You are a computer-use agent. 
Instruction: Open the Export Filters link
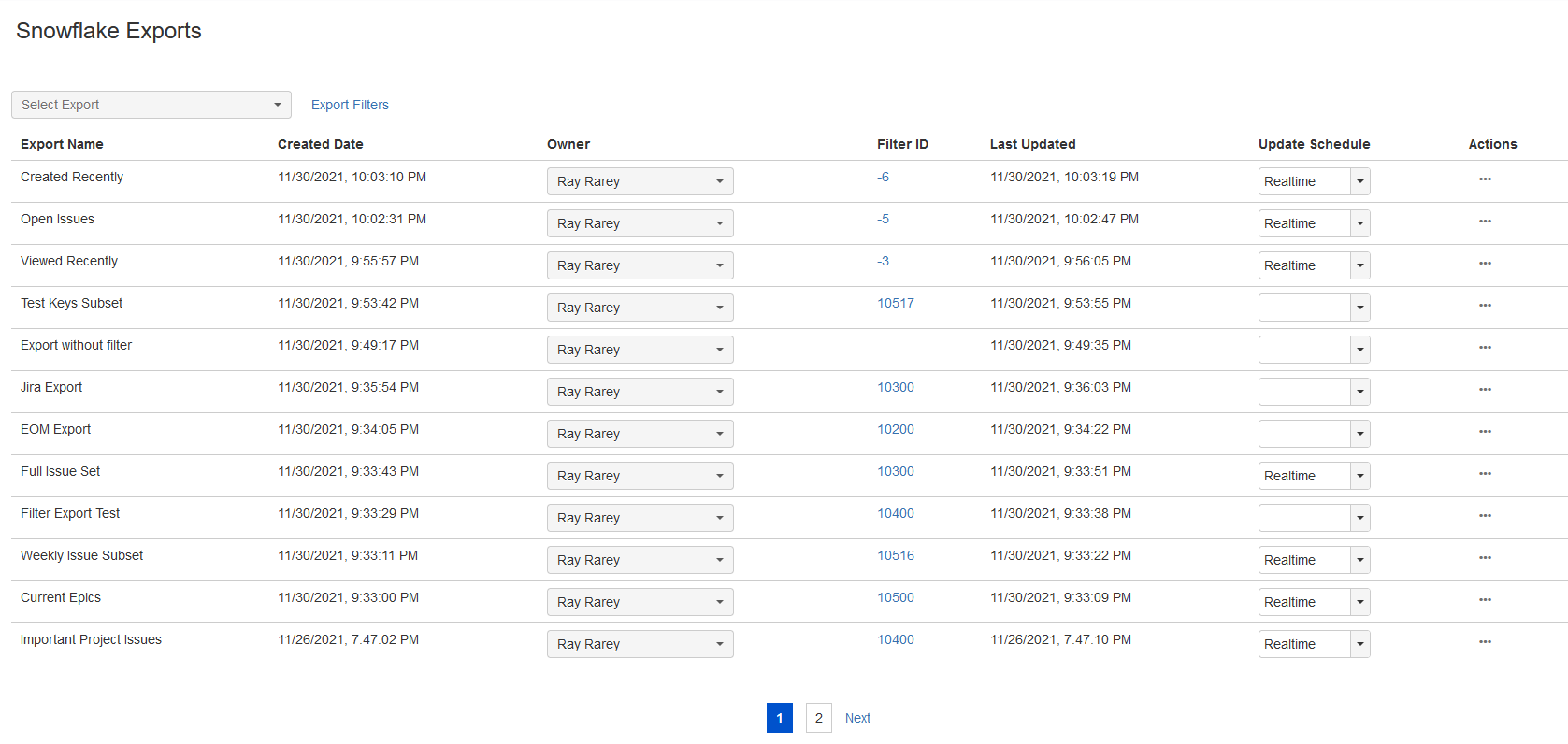[x=350, y=105]
